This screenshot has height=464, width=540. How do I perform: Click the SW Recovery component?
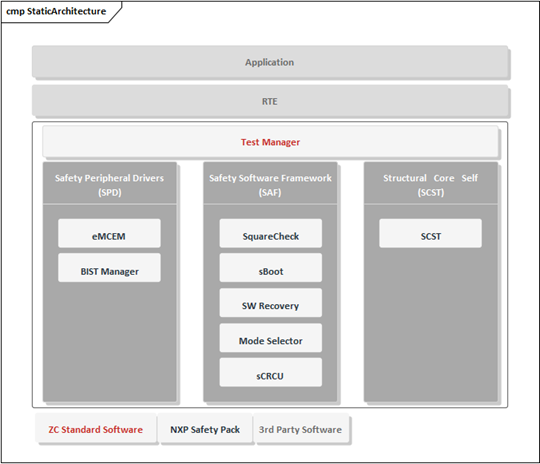(x=271, y=303)
